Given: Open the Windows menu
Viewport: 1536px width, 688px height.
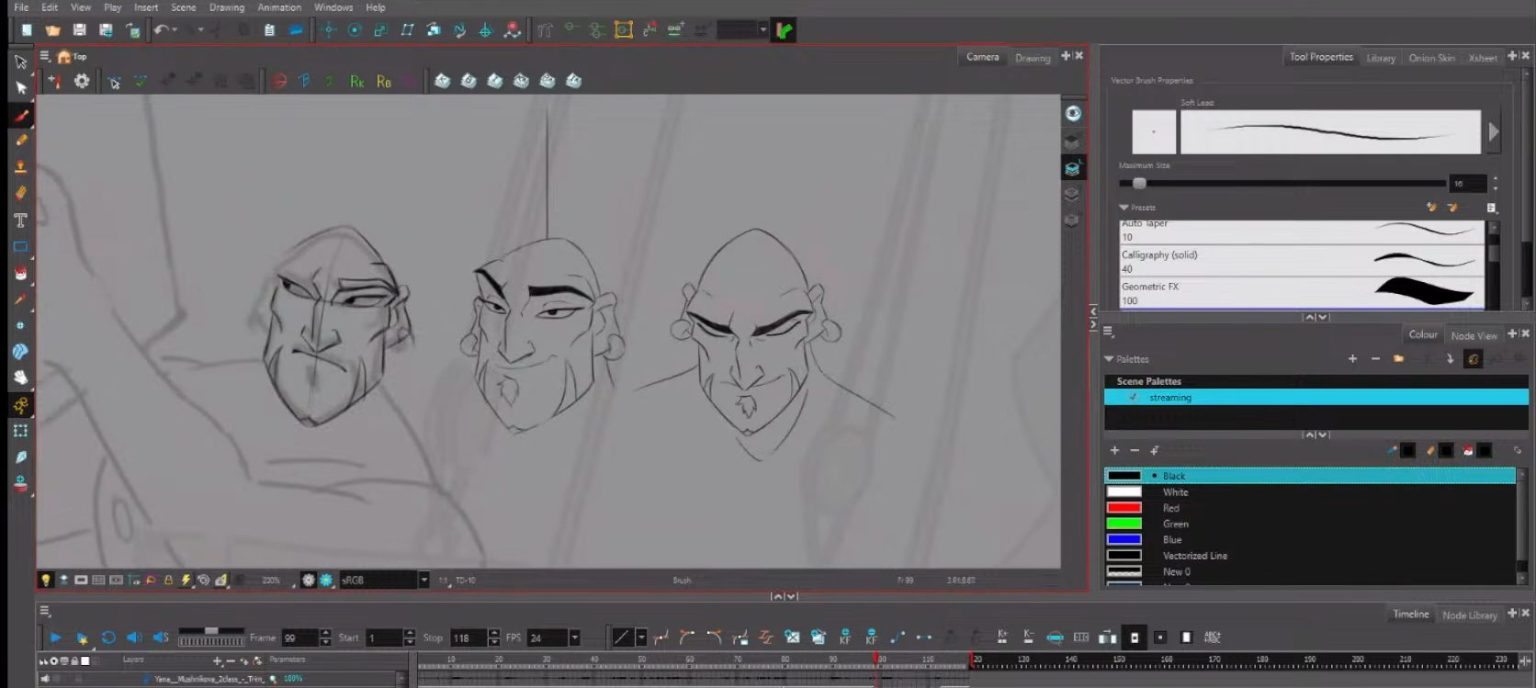Looking at the screenshot, I should coord(333,7).
